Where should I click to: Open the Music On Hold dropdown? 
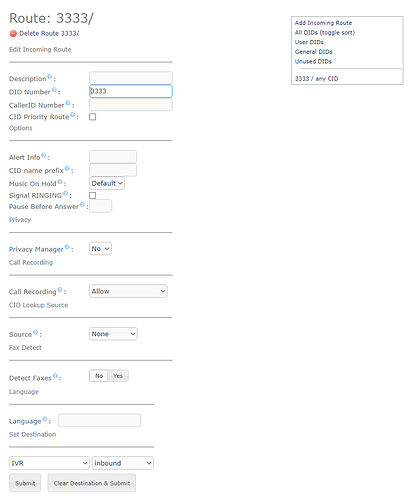pyautogui.click(x=107, y=183)
